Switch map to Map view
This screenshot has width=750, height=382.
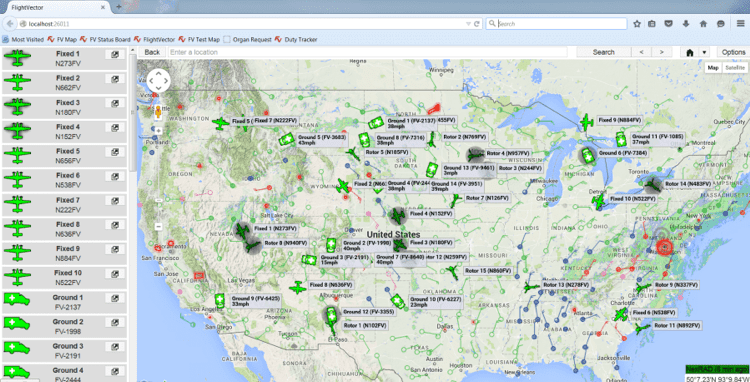tap(713, 68)
